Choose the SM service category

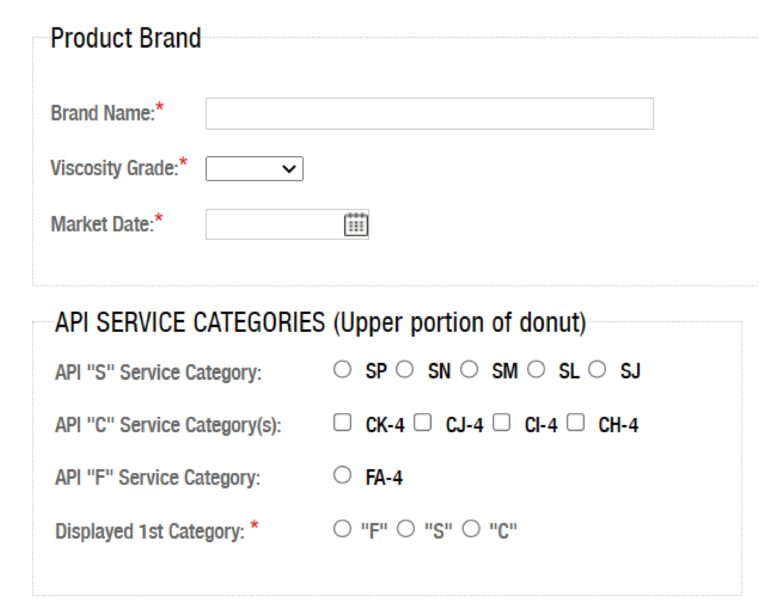pos(469,369)
